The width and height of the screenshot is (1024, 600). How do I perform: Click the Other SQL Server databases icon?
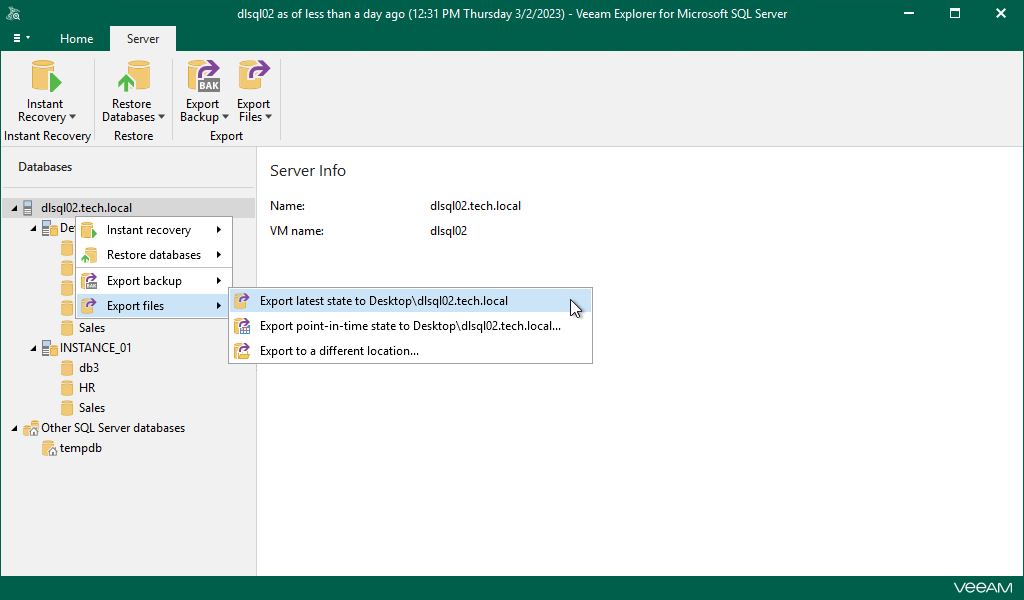tap(31, 428)
